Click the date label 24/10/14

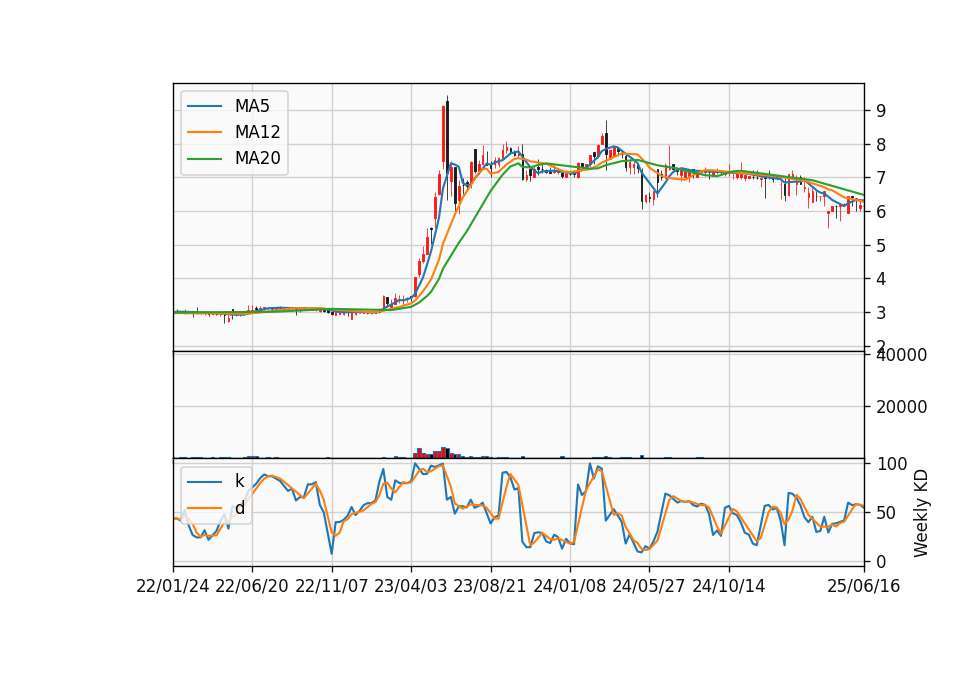[729, 586]
